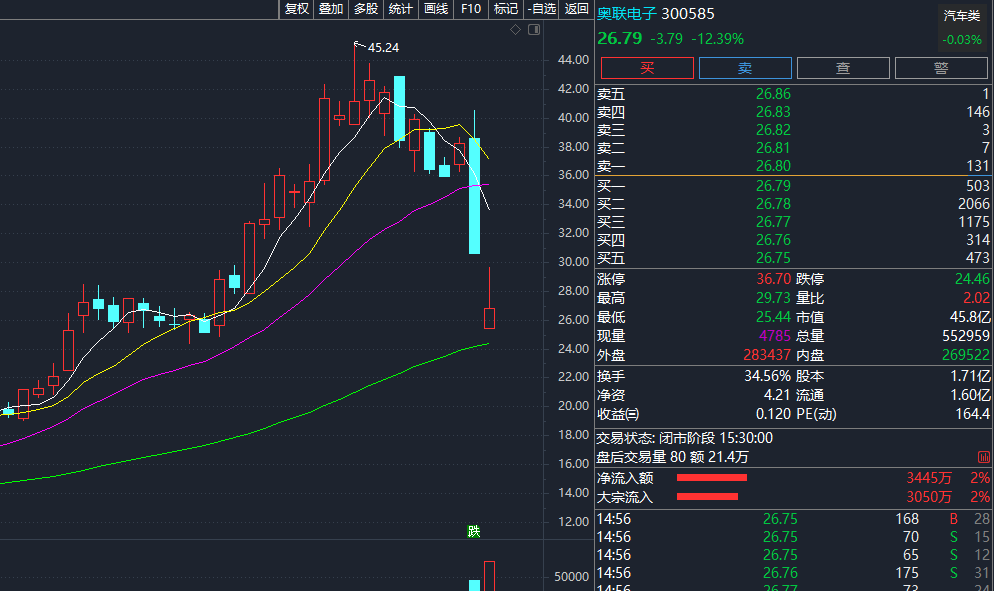This screenshot has width=994, height=591.
Task: Toggle 自选 watchlist membership
Action: click(541, 9)
